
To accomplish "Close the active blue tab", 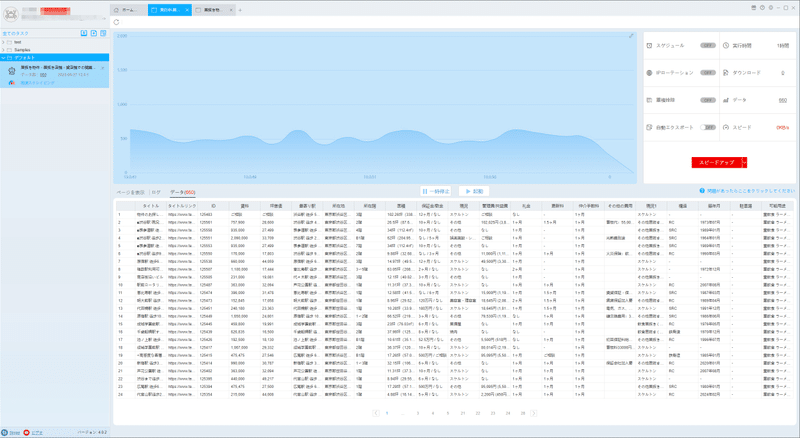I will pos(187,10).
